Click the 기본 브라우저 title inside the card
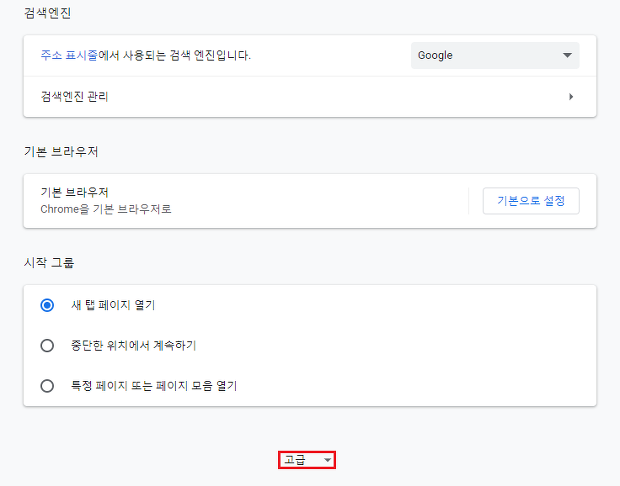The height and width of the screenshot is (486, 620). point(74,193)
